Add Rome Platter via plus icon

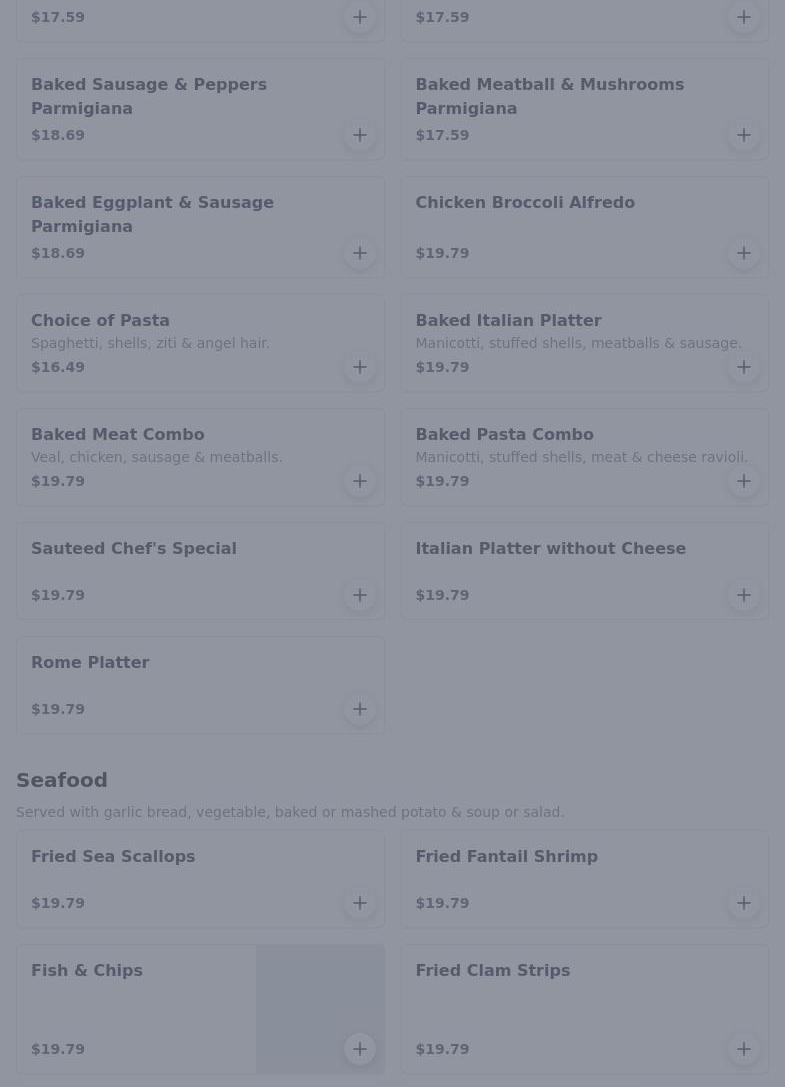pos(359,709)
